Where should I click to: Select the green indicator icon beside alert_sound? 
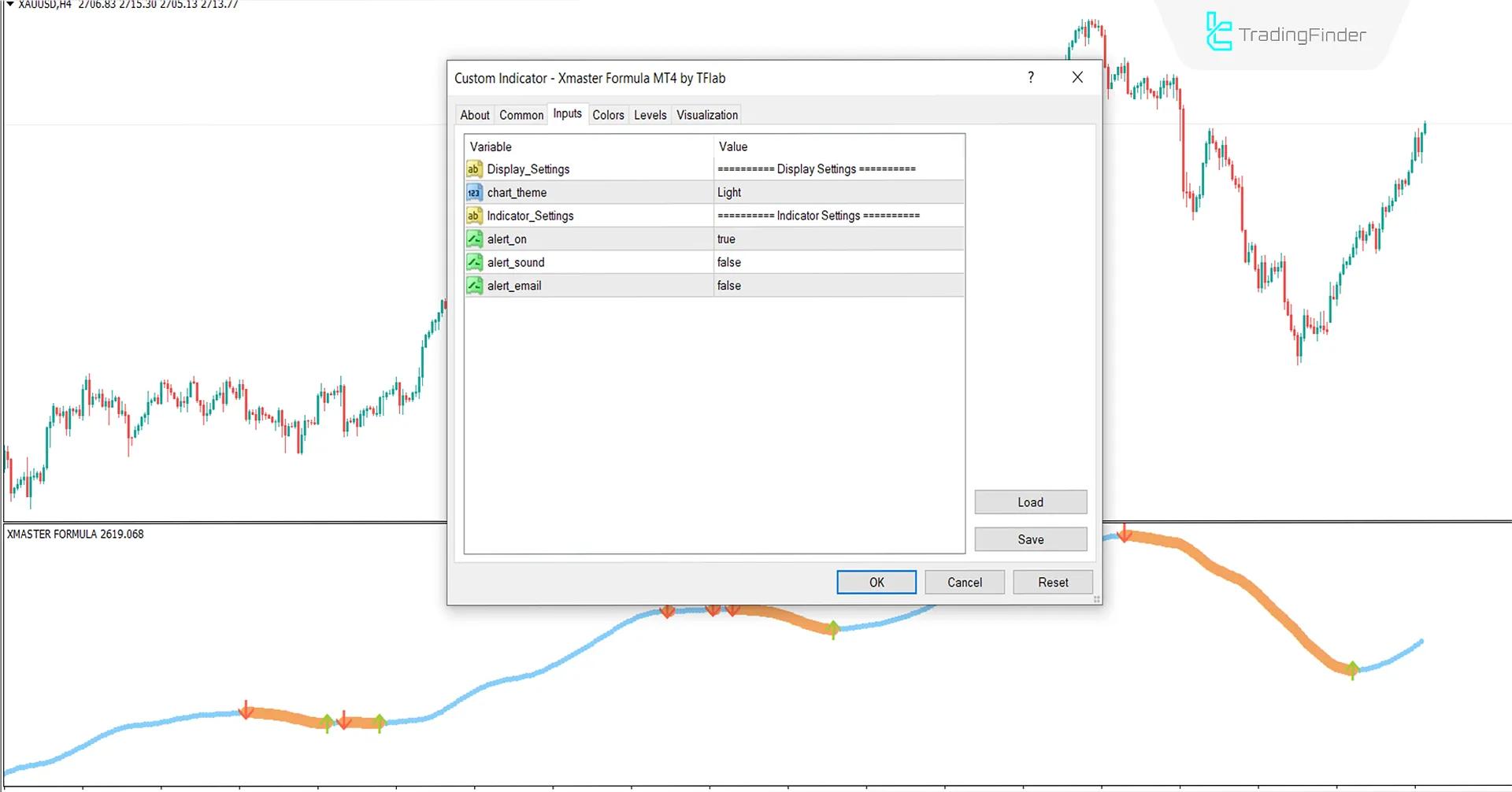(x=474, y=261)
